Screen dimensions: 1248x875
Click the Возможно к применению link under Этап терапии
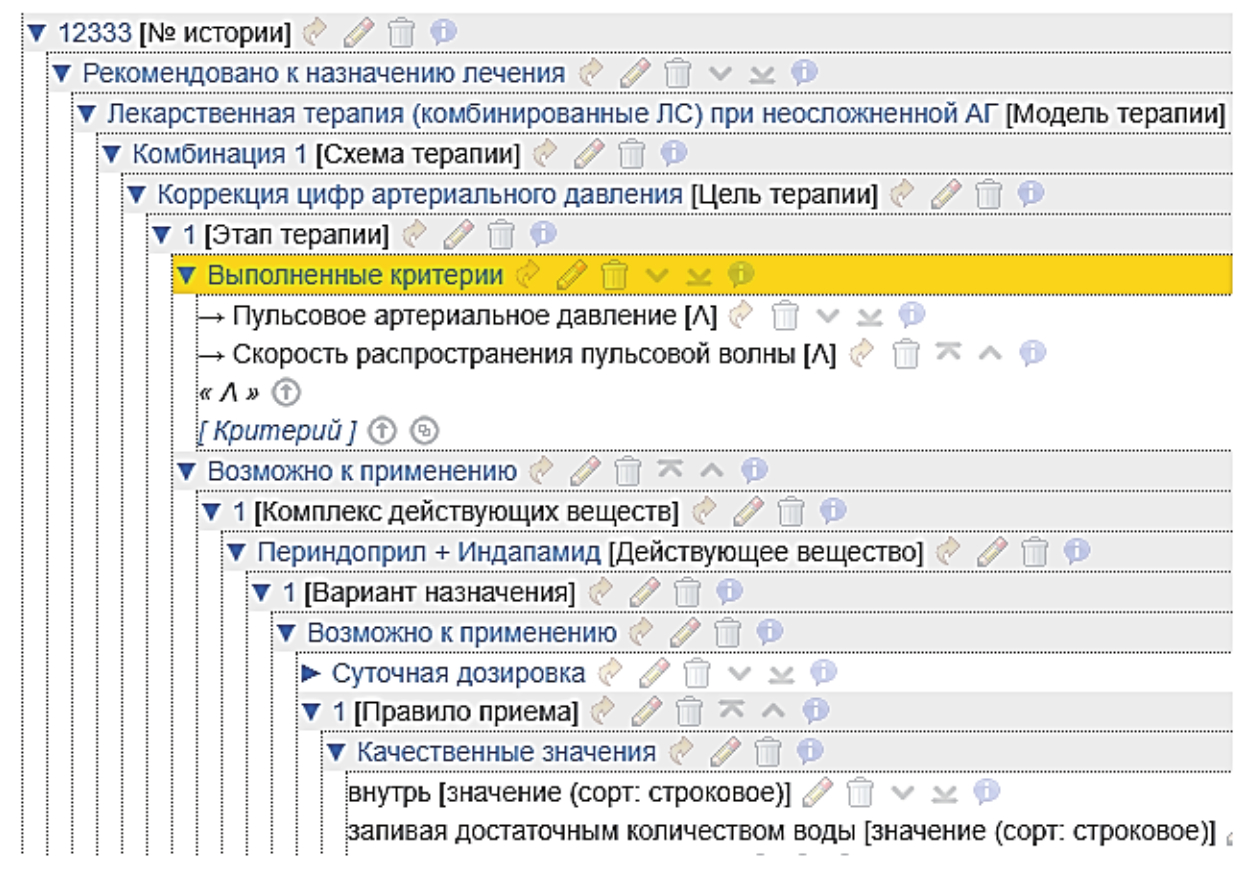(x=361, y=471)
